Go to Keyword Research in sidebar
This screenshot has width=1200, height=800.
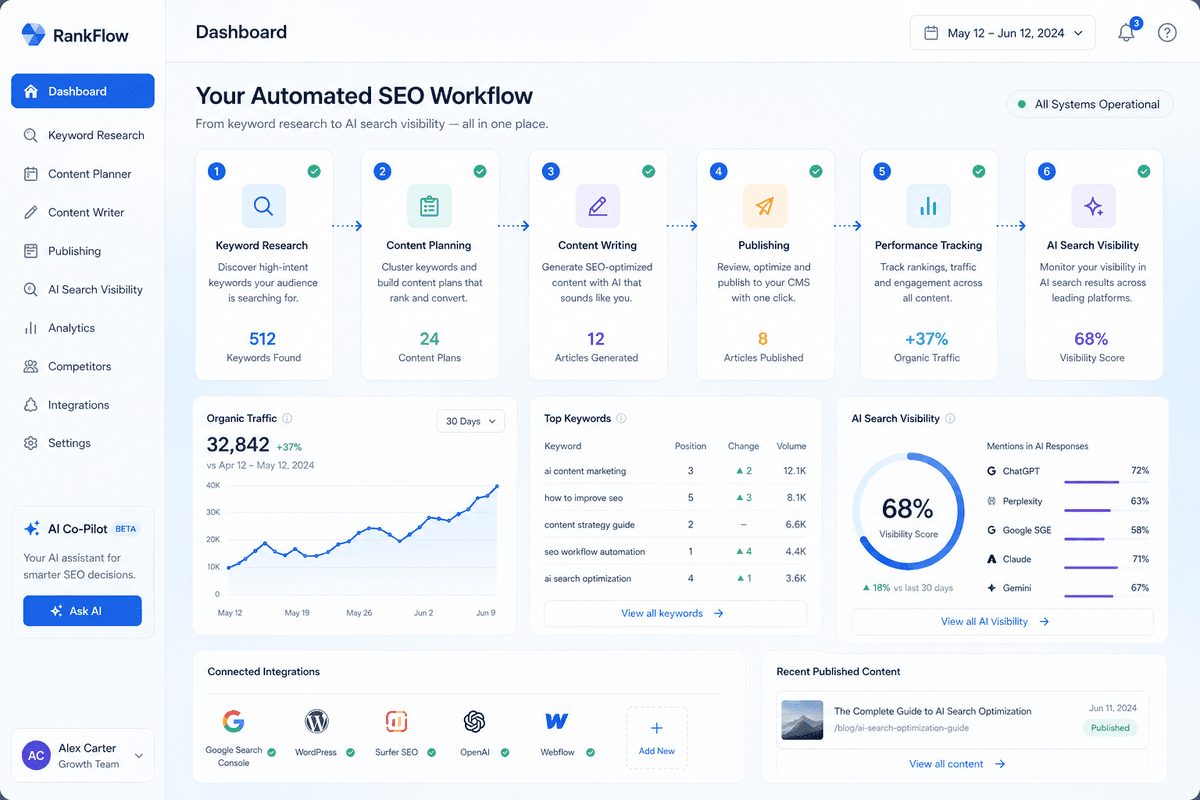(x=83, y=135)
